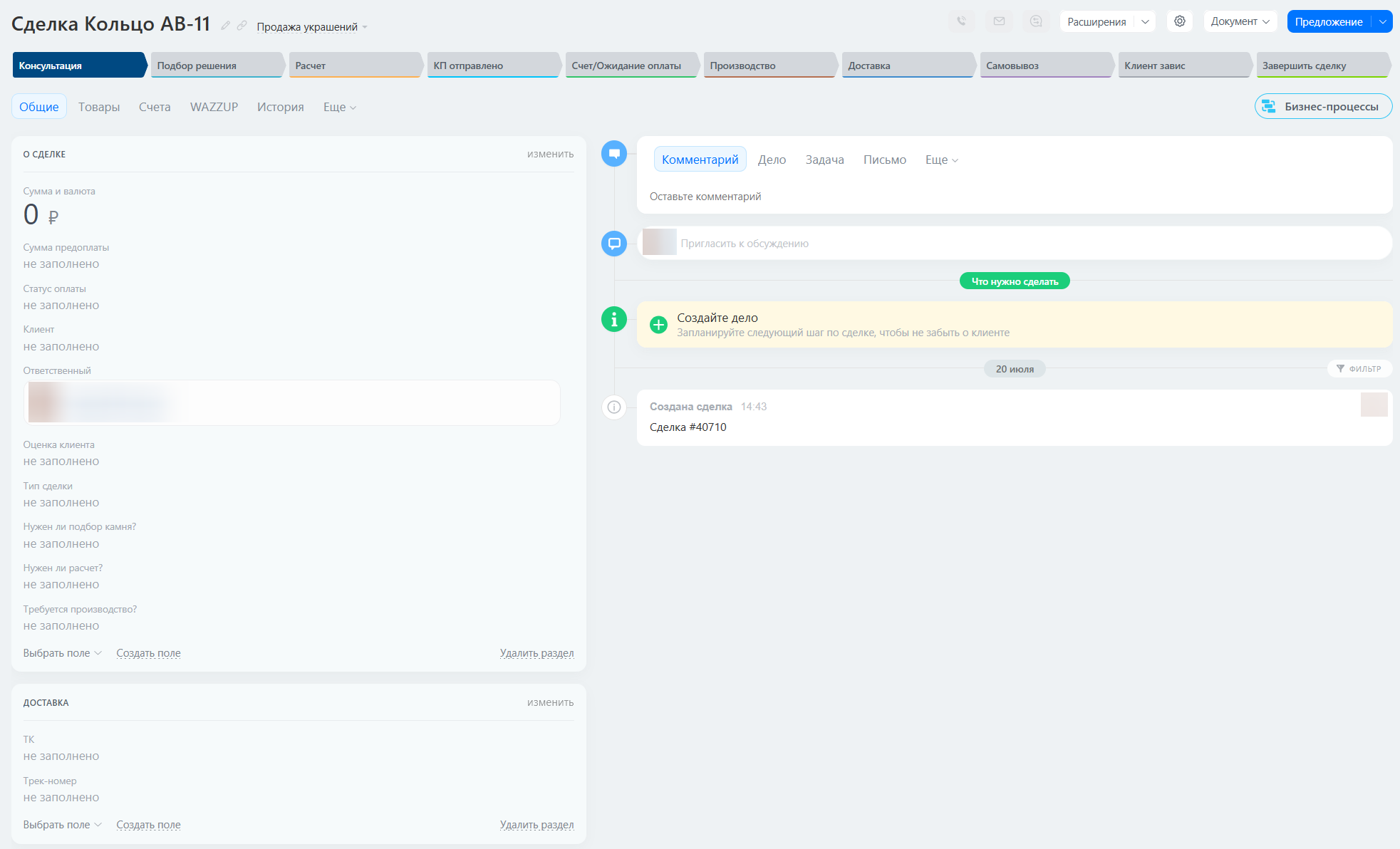Click the blue Предложение button
The image size is (1400, 849).
coord(1329,21)
